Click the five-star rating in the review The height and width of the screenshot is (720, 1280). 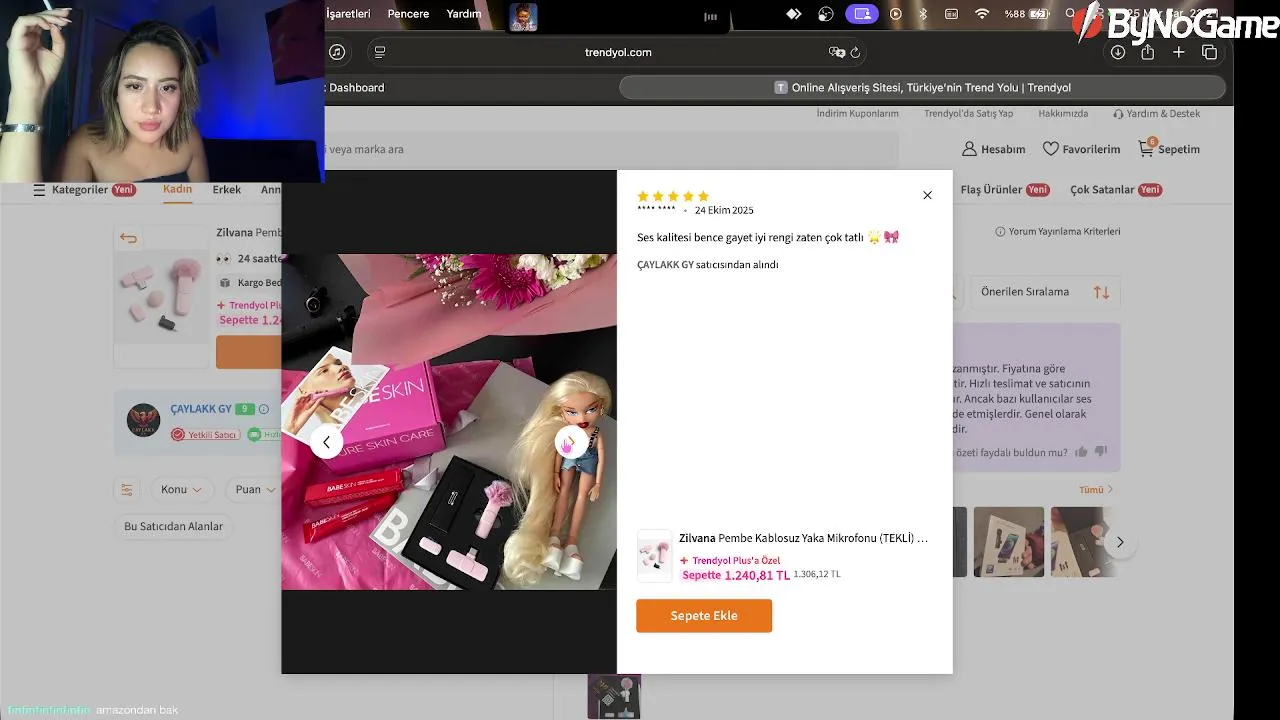(x=673, y=196)
